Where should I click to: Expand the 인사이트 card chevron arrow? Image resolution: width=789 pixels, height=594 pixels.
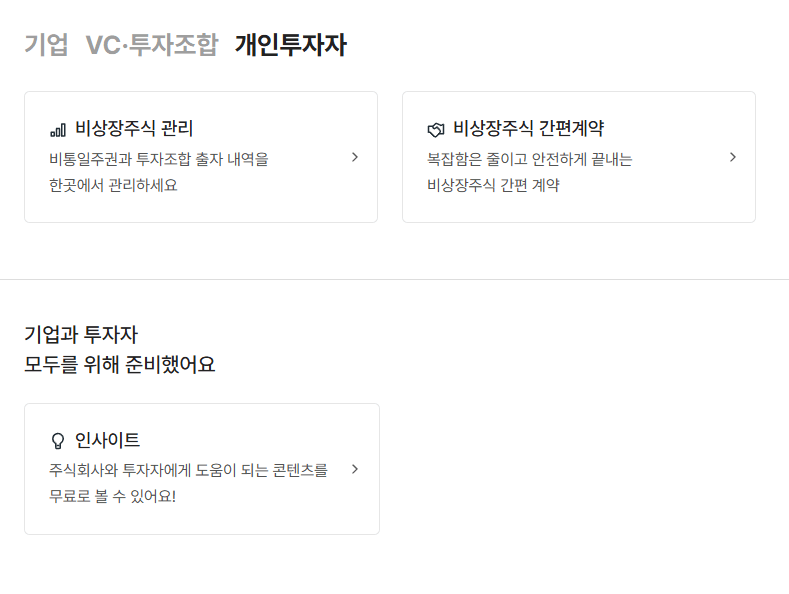coord(355,469)
